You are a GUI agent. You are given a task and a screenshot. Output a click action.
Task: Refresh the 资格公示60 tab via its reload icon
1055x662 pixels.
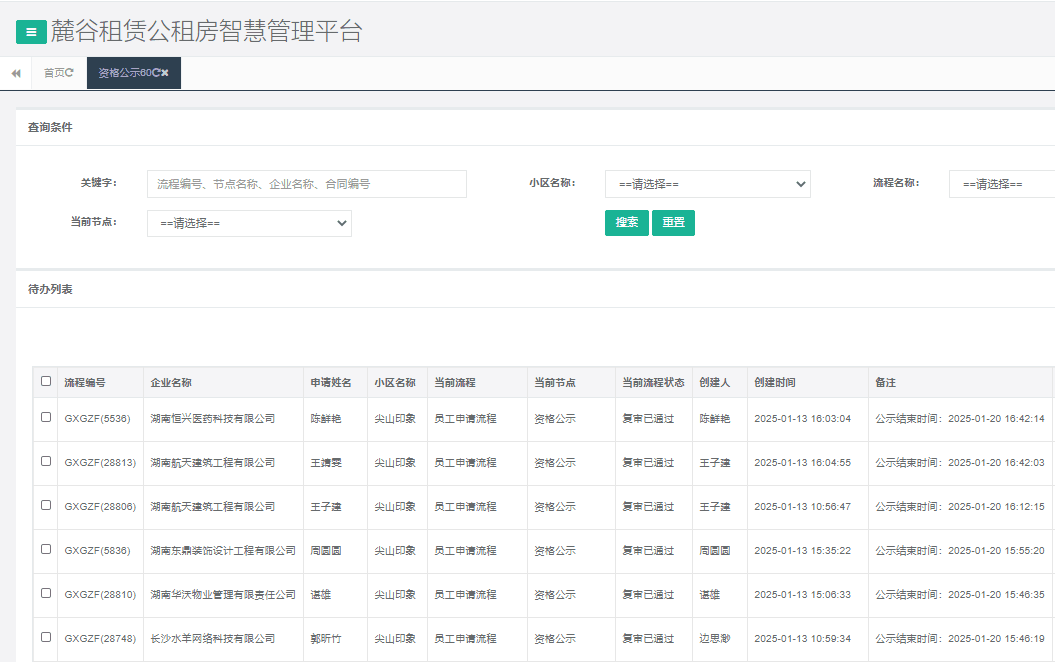tap(156, 72)
